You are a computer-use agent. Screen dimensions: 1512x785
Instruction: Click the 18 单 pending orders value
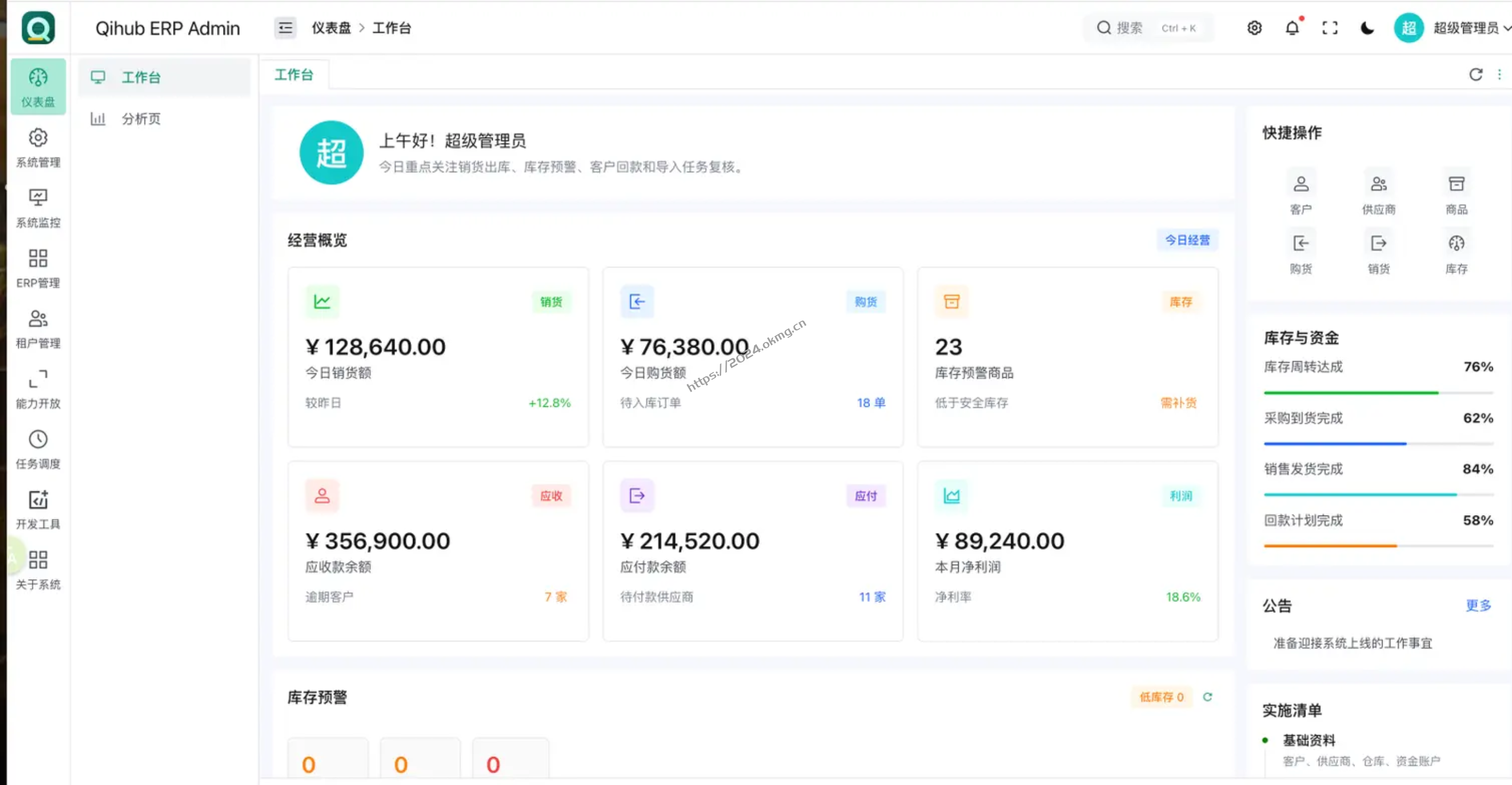[x=871, y=403]
